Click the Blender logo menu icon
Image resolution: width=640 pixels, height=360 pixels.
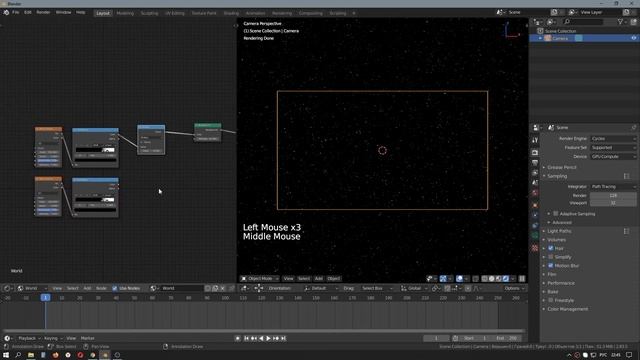click(6, 13)
